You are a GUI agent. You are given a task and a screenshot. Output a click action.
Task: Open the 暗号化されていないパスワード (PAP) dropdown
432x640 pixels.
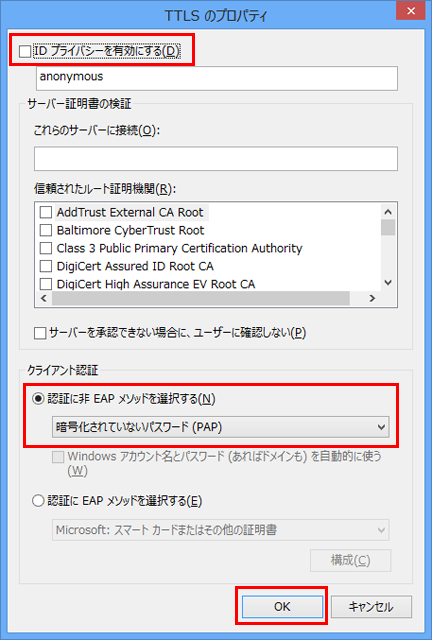pyautogui.click(x=220, y=427)
